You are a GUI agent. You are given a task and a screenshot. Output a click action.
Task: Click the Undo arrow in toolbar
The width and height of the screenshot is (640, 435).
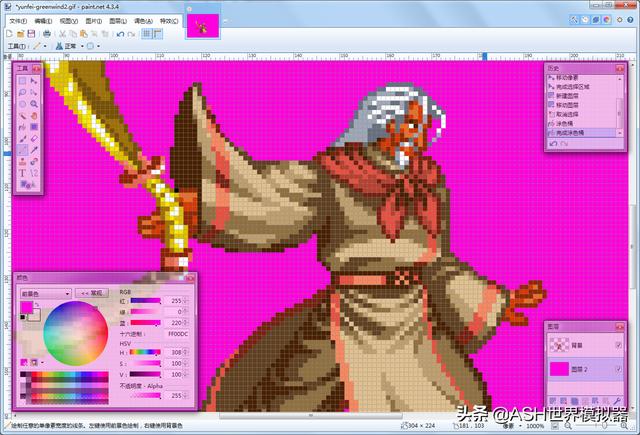[119, 33]
